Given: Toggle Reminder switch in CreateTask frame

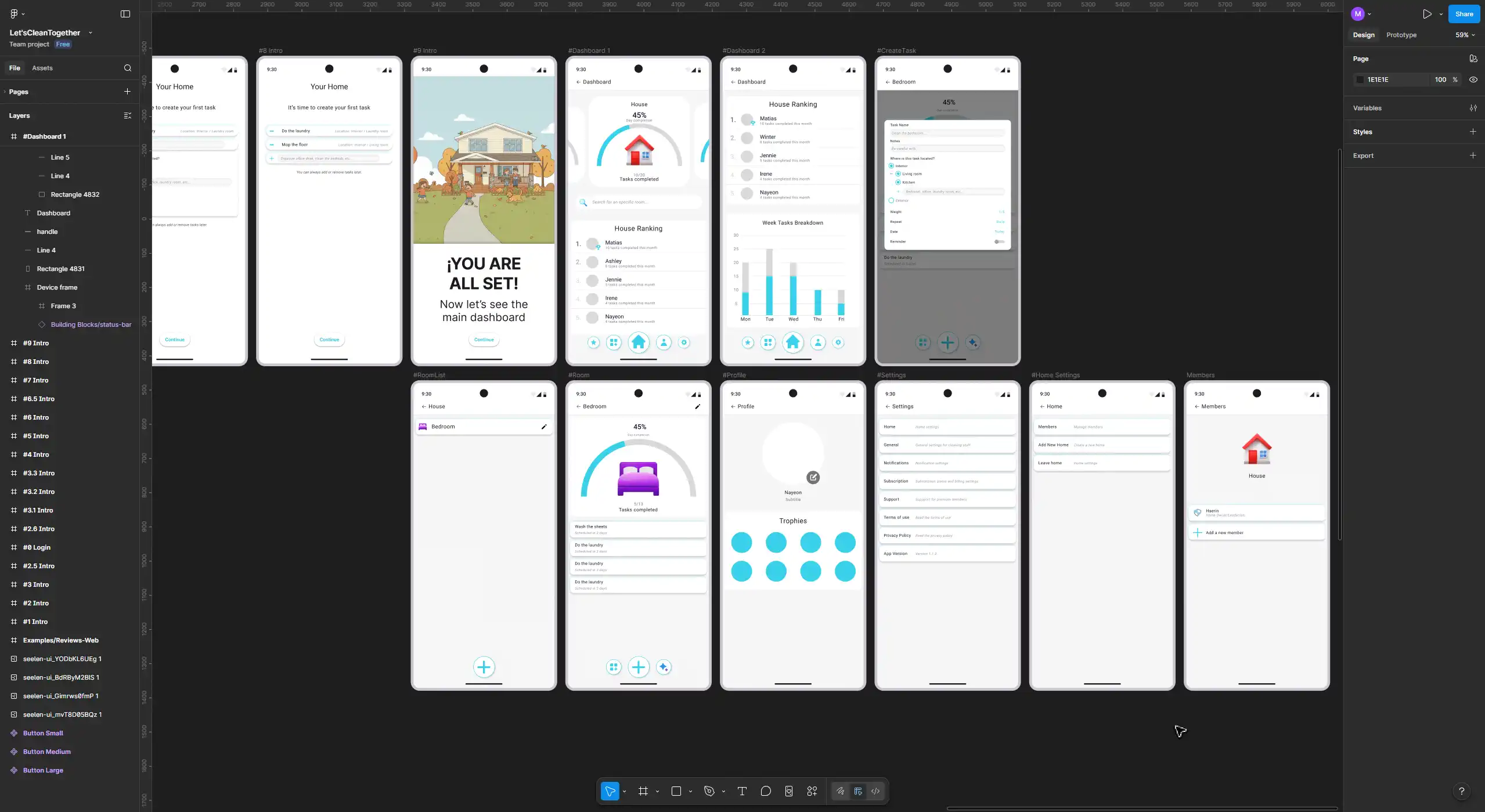Looking at the screenshot, I should (x=999, y=241).
